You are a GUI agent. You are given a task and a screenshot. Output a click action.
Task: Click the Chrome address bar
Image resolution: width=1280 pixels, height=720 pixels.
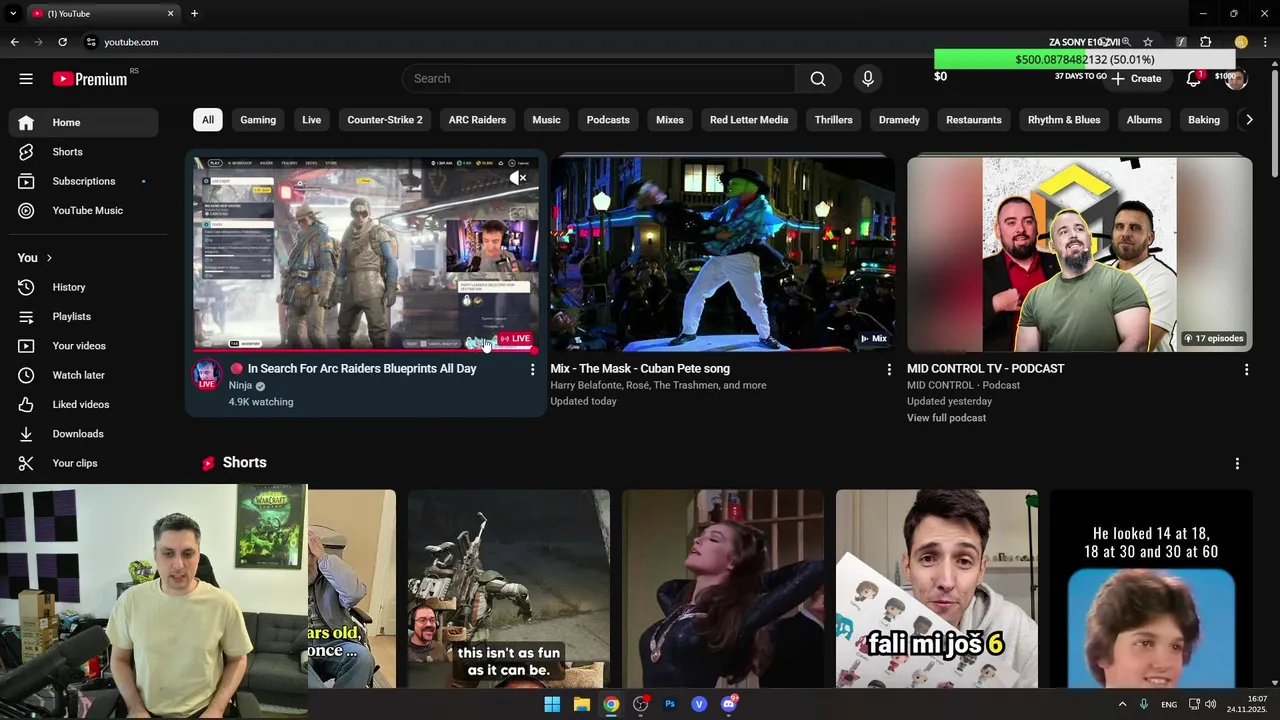tap(560, 42)
